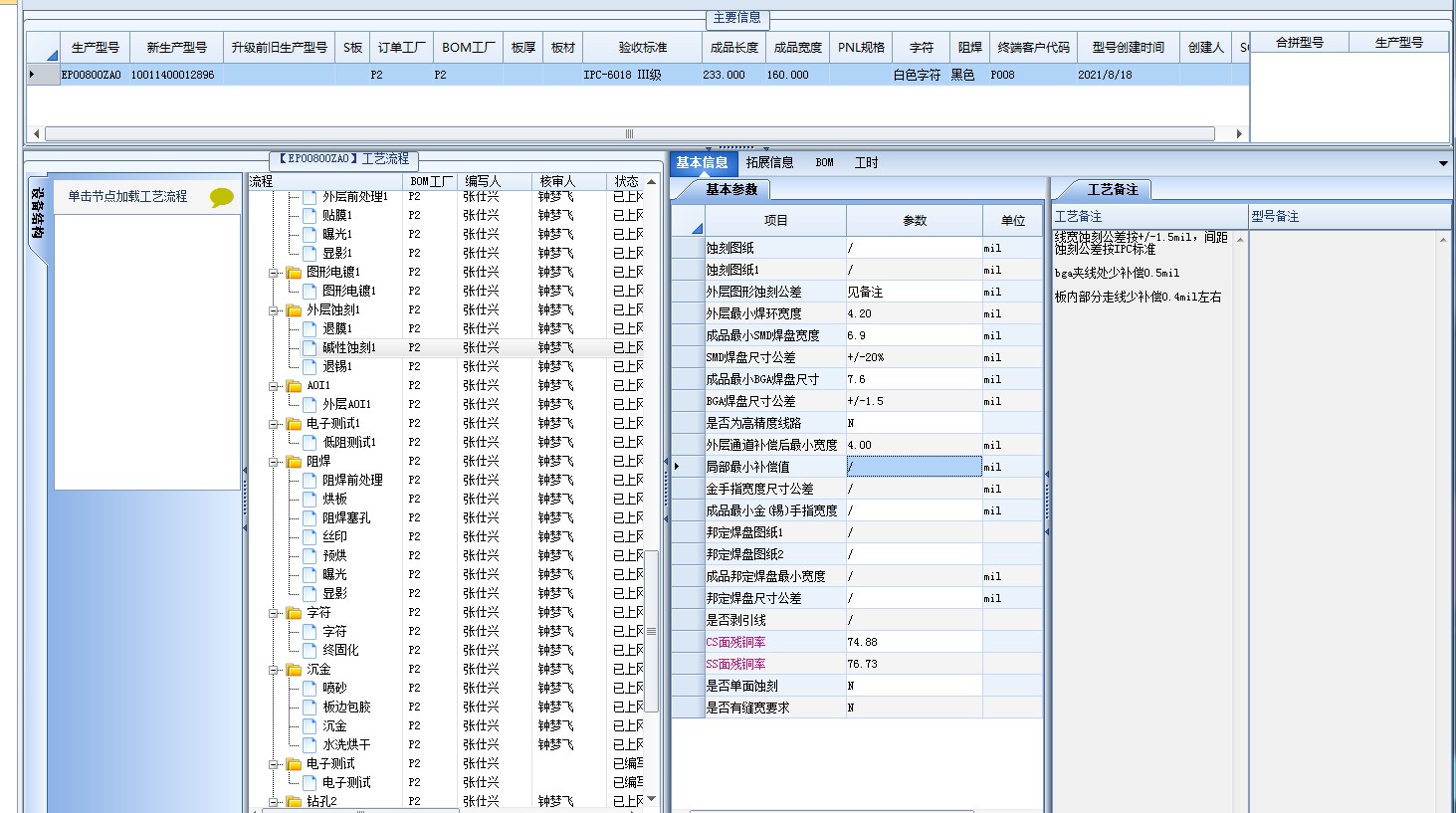The height and width of the screenshot is (813, 1456).
Task: Click the AOI1 folder icon
Action: tap(295, 386)
